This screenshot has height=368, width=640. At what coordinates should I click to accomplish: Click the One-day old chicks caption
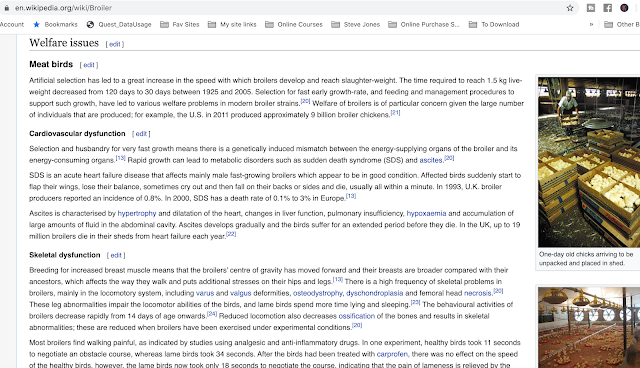[586, 259]
